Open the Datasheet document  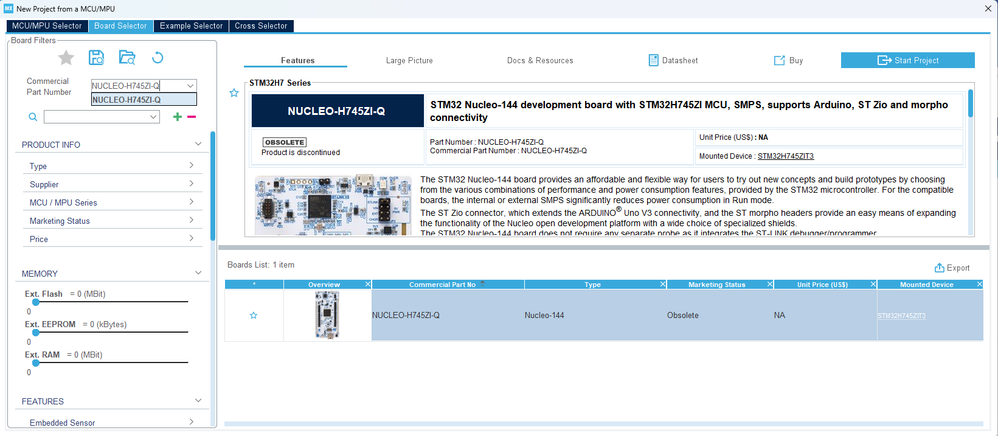[673, 60]
